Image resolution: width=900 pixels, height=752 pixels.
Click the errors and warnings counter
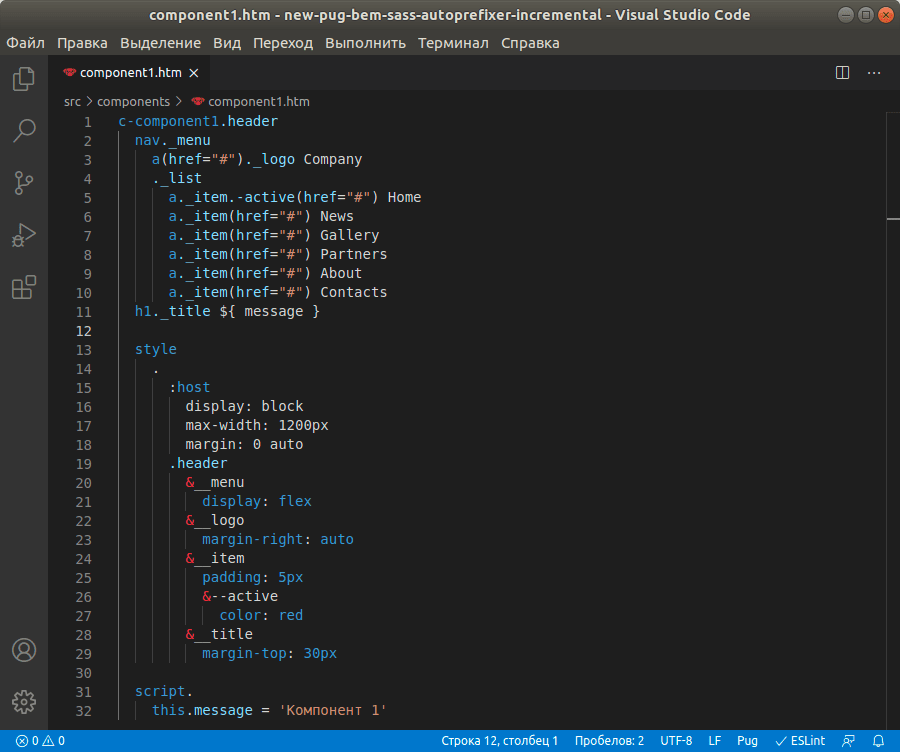coord(40,741)
